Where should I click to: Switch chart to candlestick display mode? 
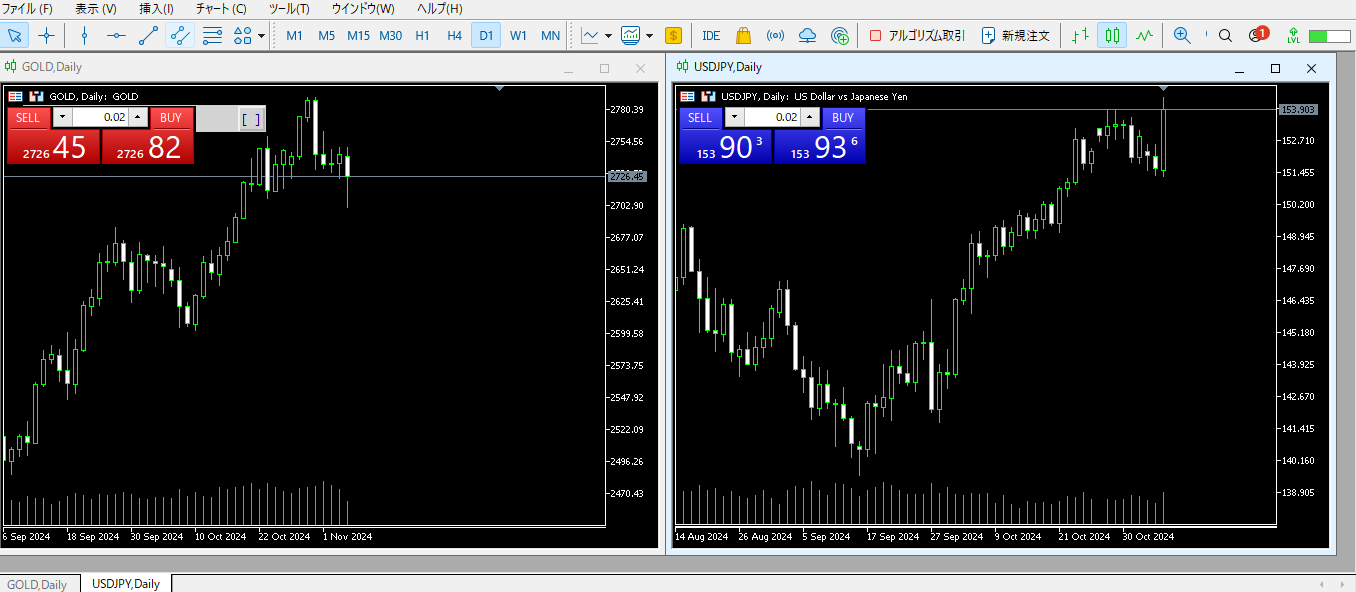(1112, 36)
